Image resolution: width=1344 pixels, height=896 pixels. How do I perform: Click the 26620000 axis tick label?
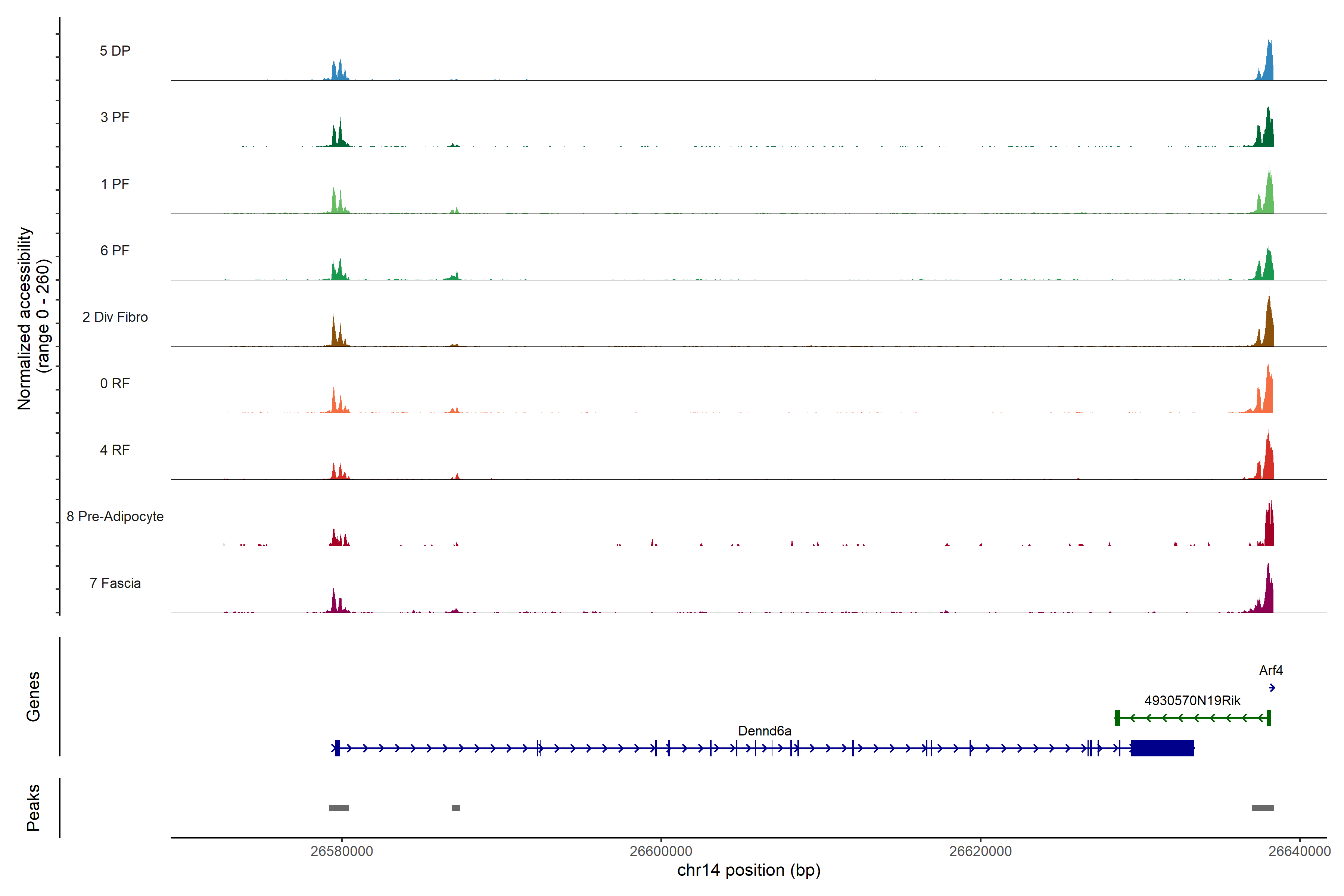(980, 852)
